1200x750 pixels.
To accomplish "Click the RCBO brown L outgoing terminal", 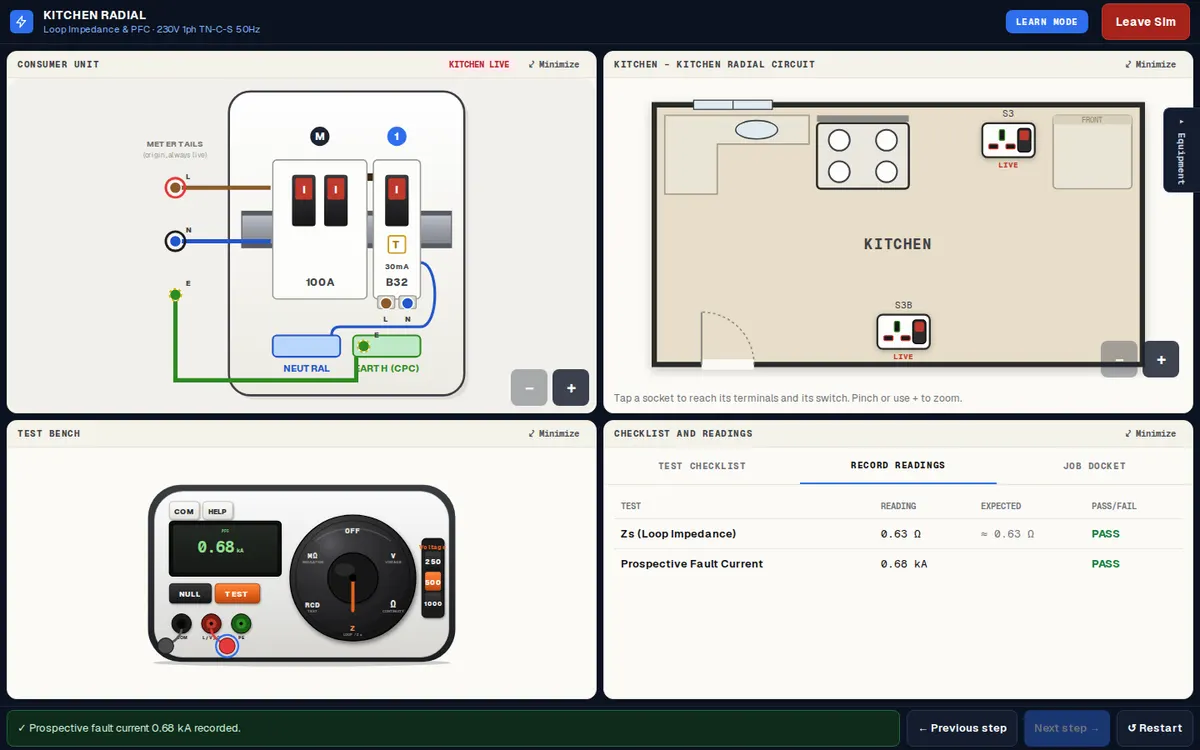I will click(x=385, y=303).
